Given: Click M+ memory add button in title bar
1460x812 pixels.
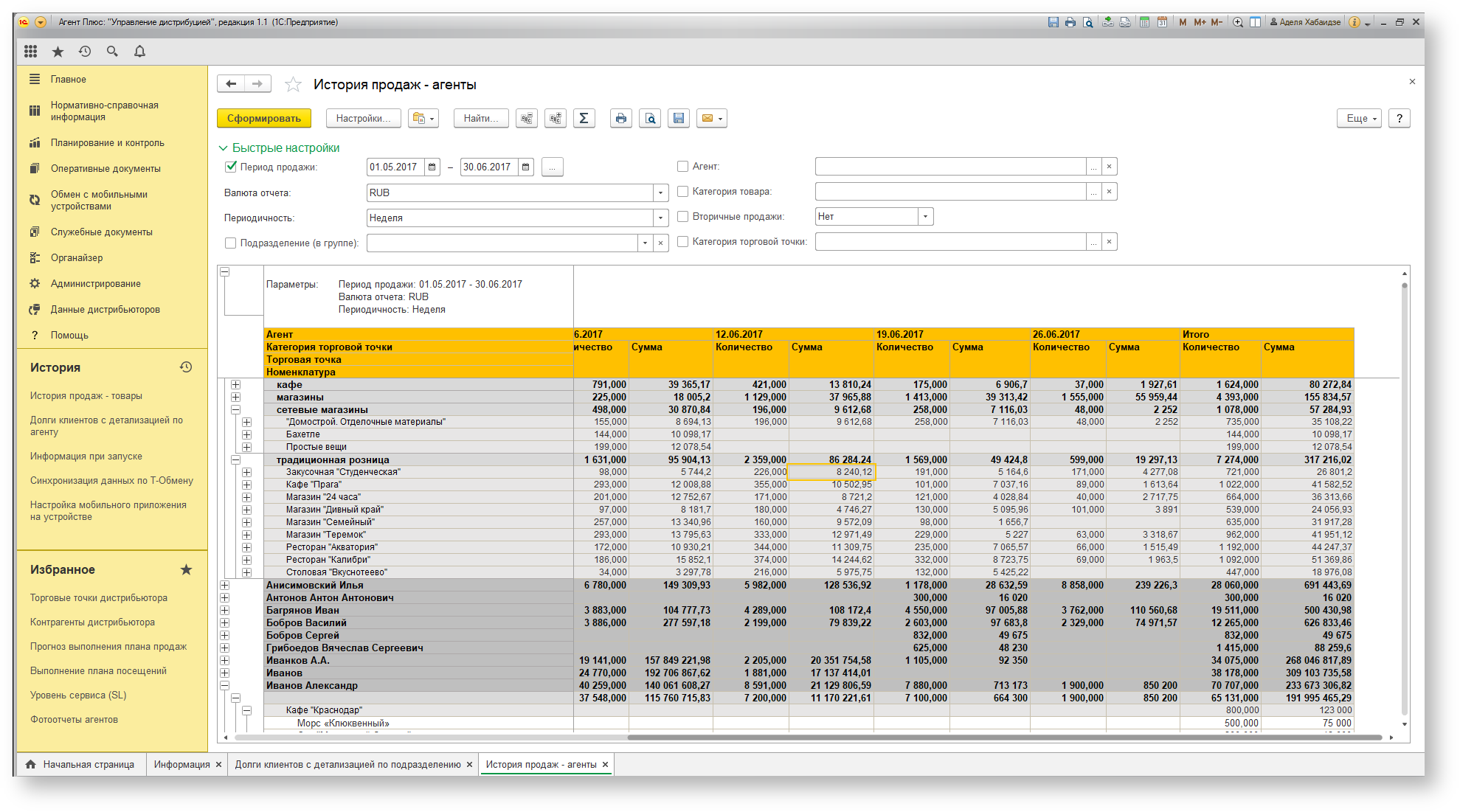Looking at the screenshot, I should [x=1200, y=22].
